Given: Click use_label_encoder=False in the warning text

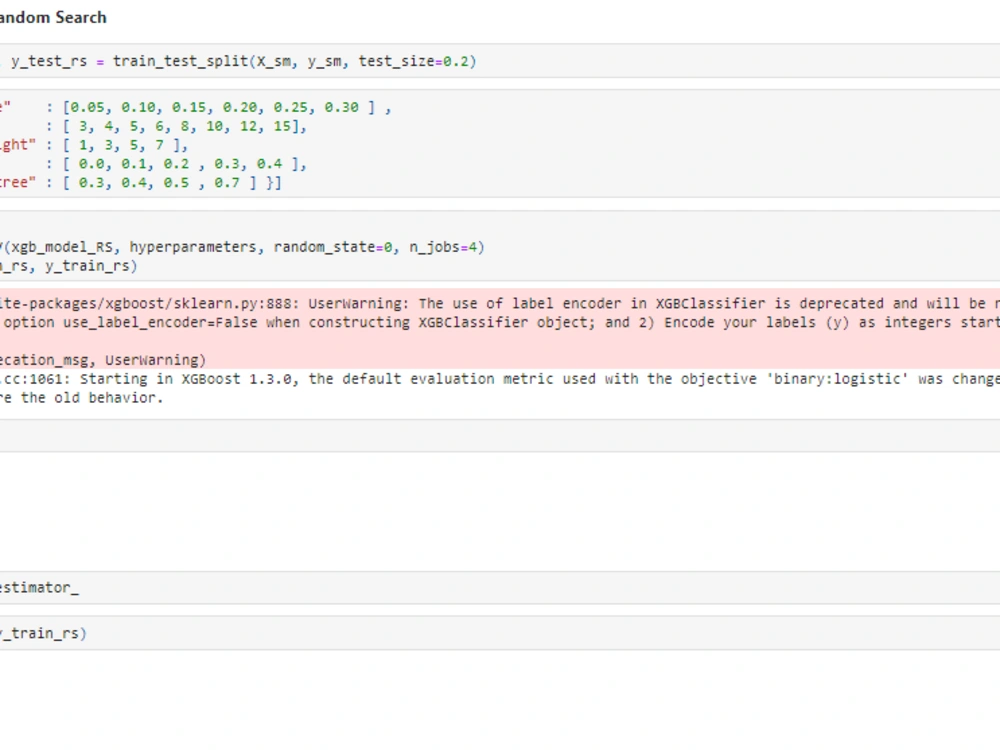Looking at the screenshot, I should pos(160,322).
